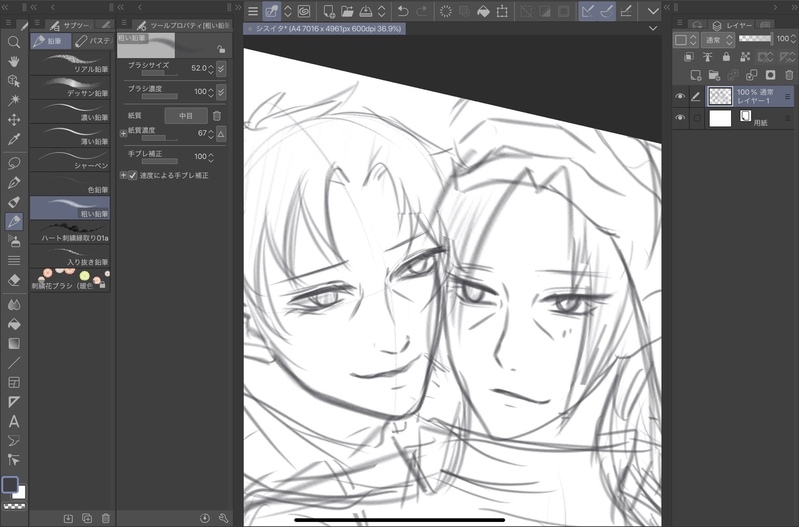Open Clip Studio spiral icon

[x=304, y=11]
